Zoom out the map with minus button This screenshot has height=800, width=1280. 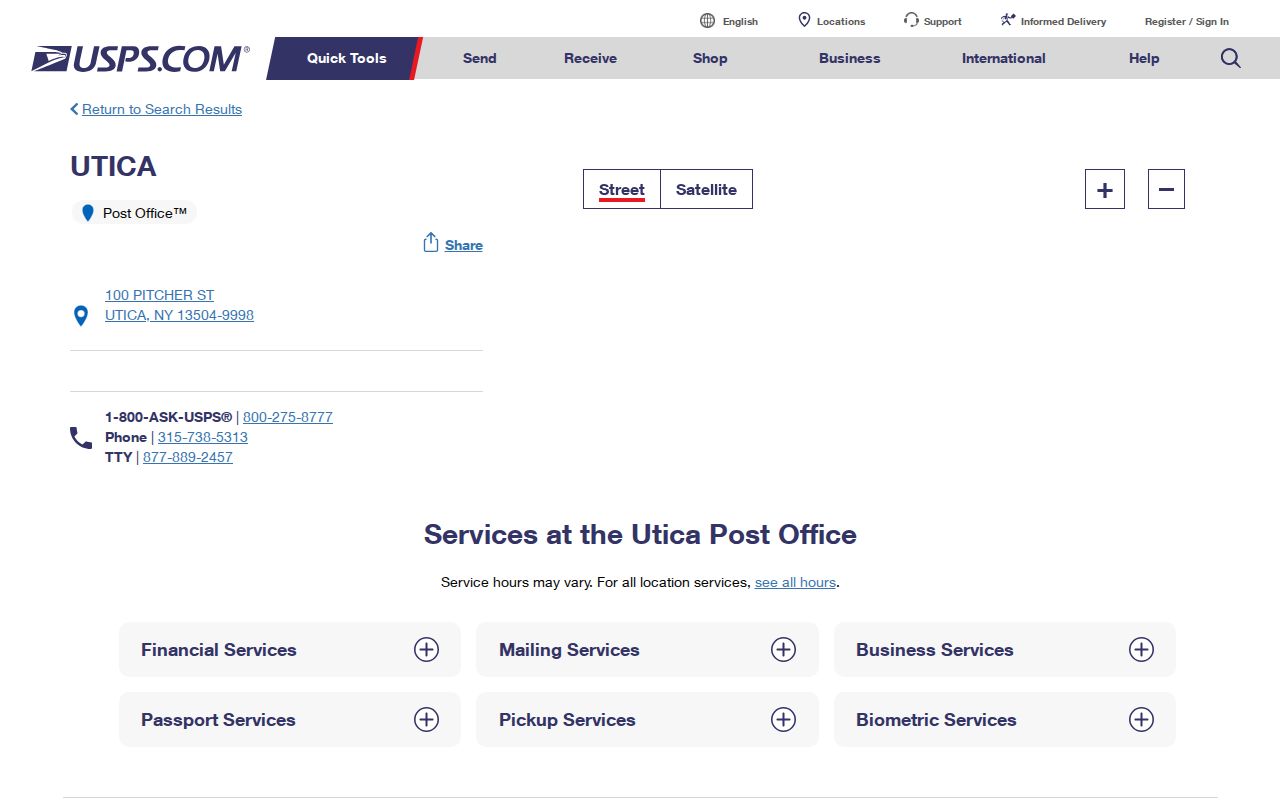pyautogui.click(x=1166, y=189)
